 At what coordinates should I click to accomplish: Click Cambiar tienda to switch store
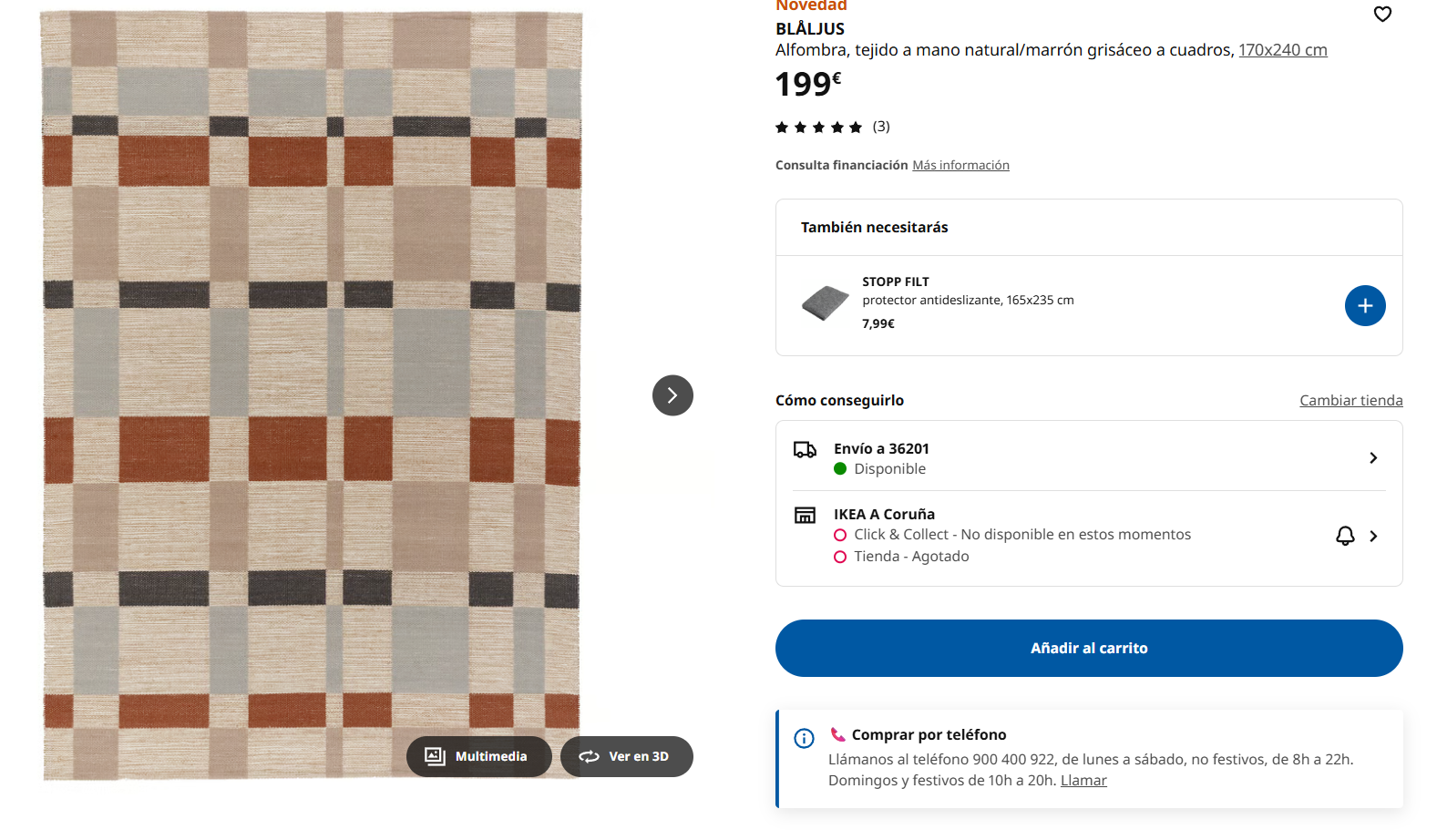1350,400
